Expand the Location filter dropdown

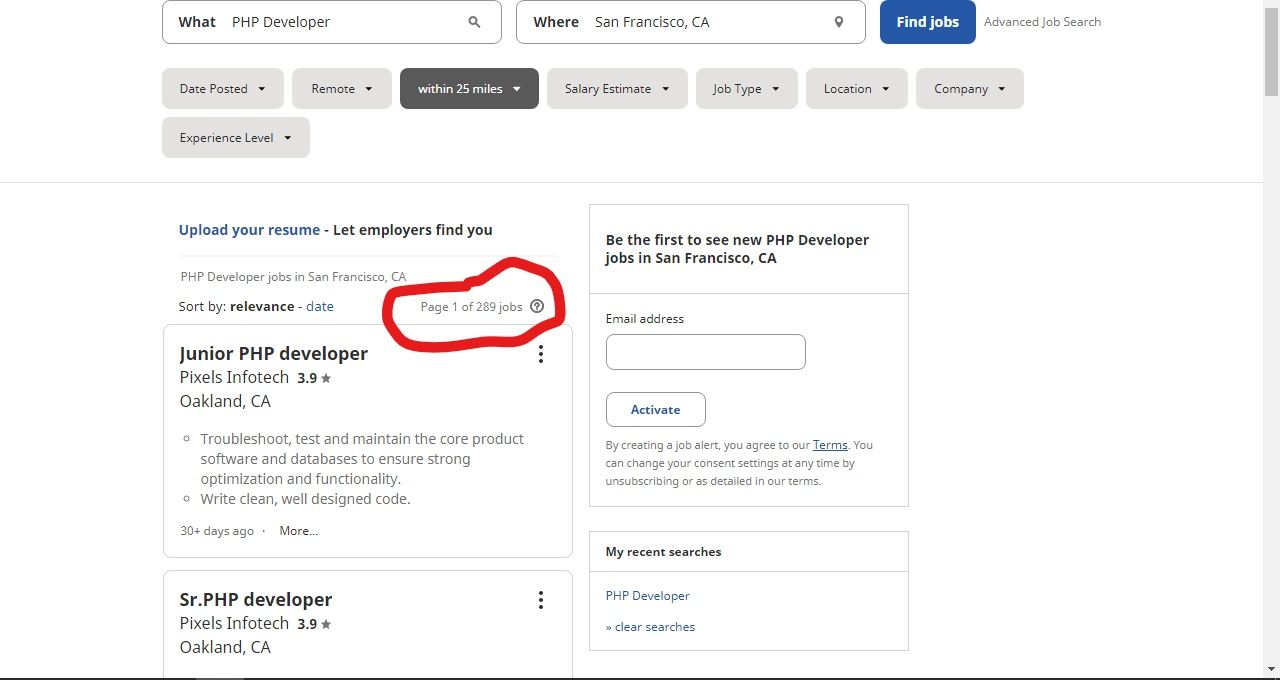[856, 89]
